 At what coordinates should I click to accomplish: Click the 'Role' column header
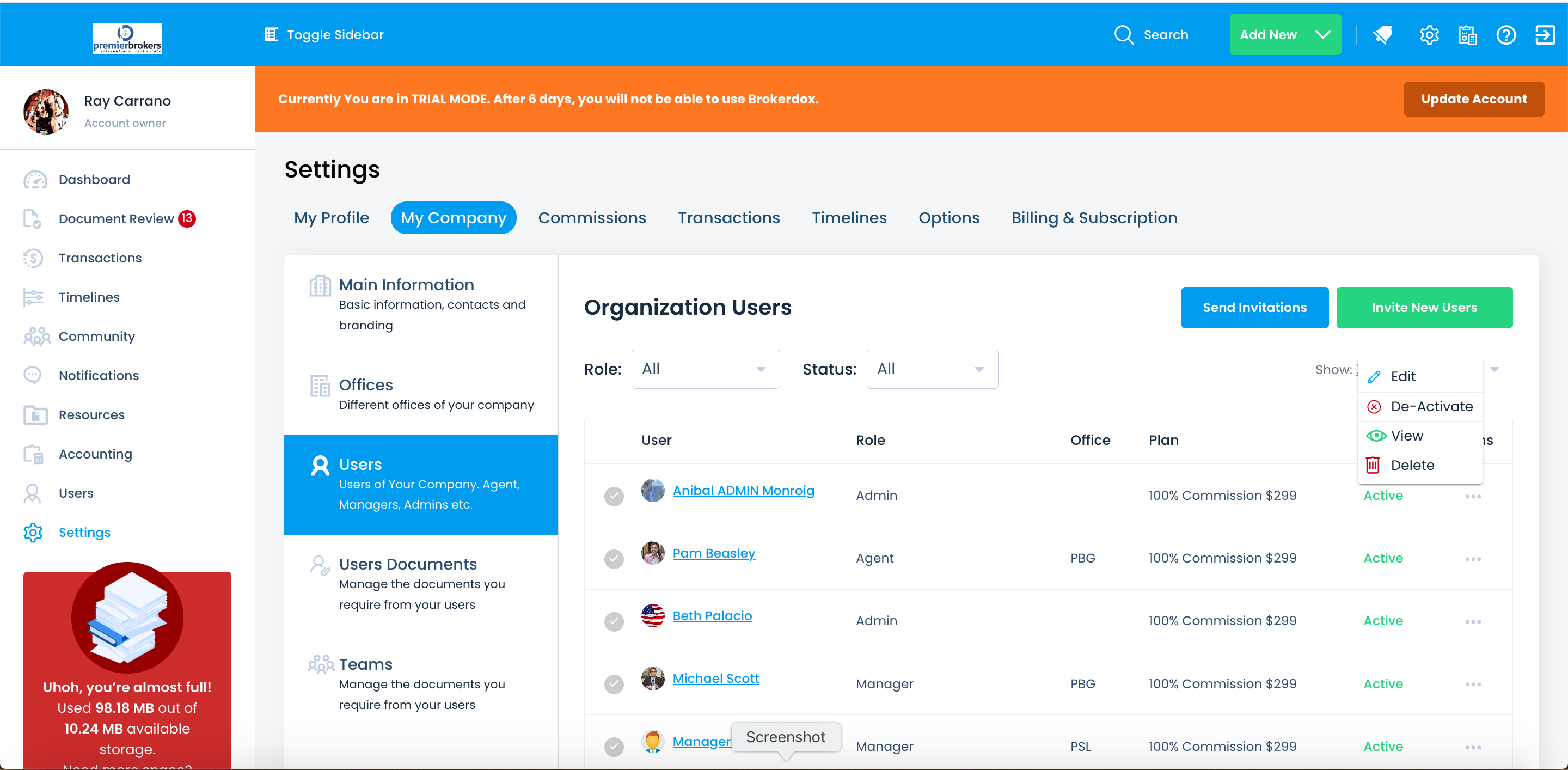871,440
